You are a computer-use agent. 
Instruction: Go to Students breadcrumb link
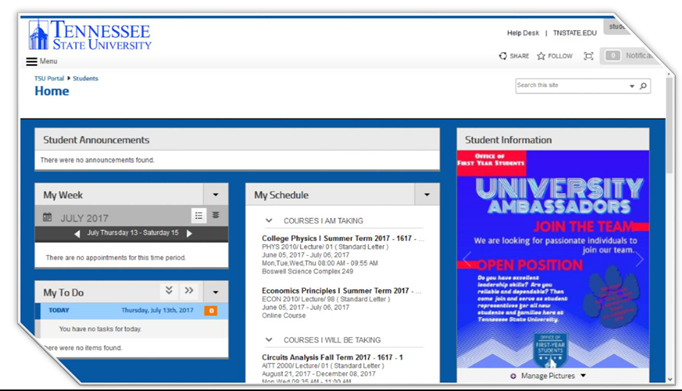coord(85,78)
